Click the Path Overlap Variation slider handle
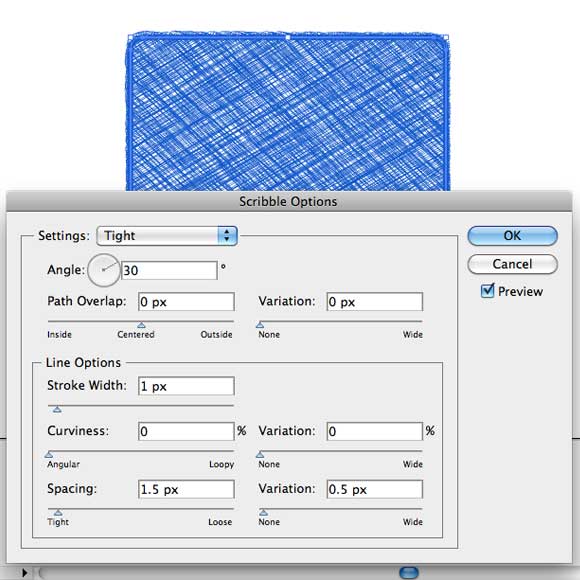 coord(260,325)
